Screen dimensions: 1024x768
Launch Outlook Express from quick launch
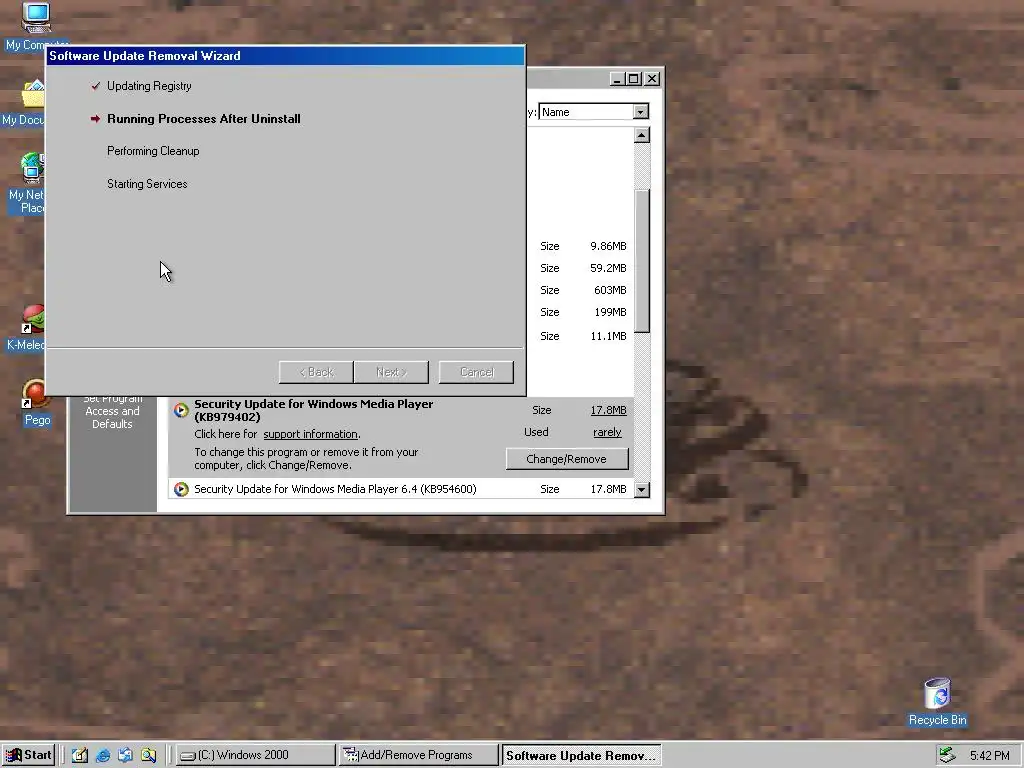coord(125,756)
